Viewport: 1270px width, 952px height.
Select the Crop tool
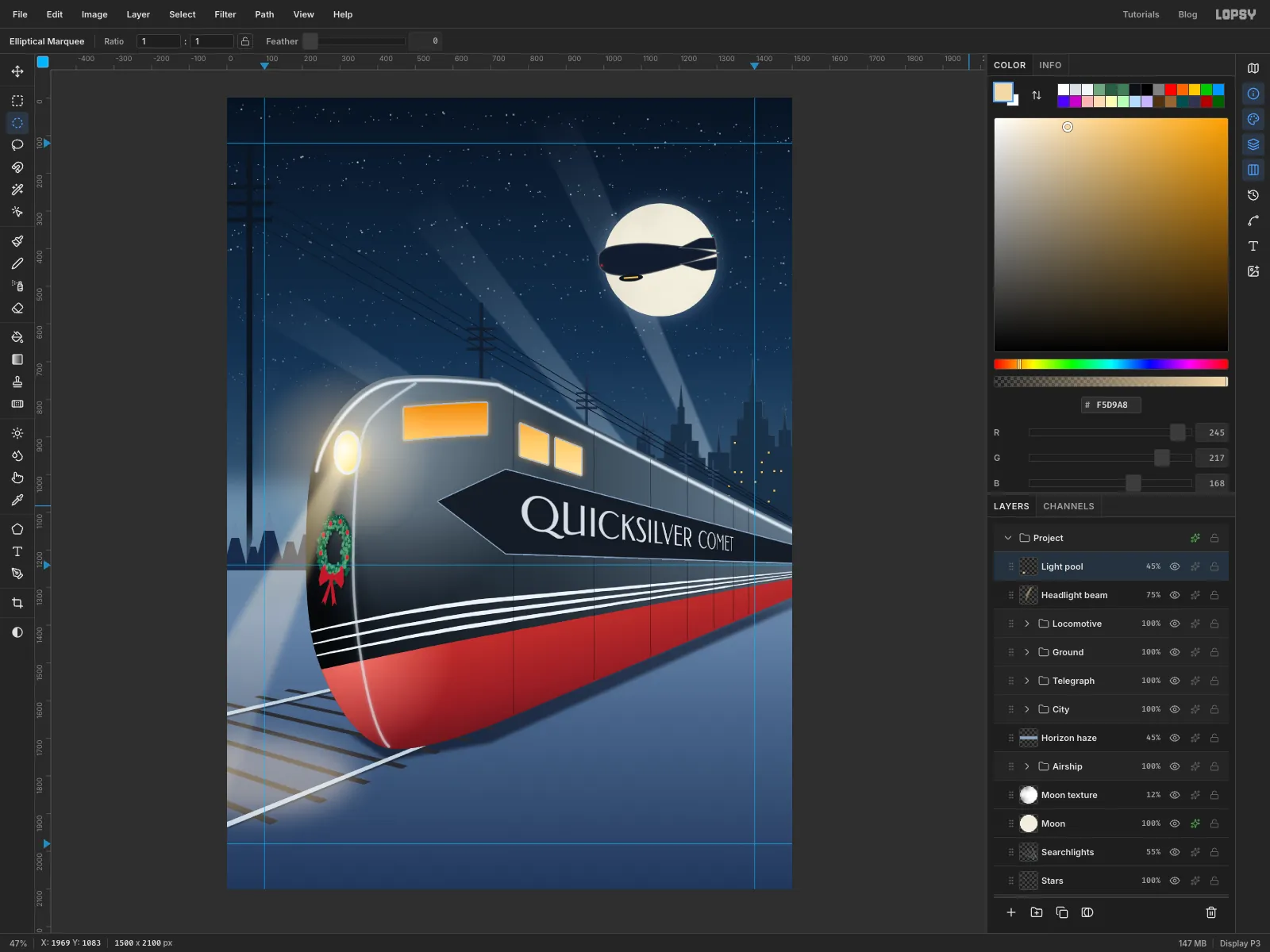[x=17, y=603]
